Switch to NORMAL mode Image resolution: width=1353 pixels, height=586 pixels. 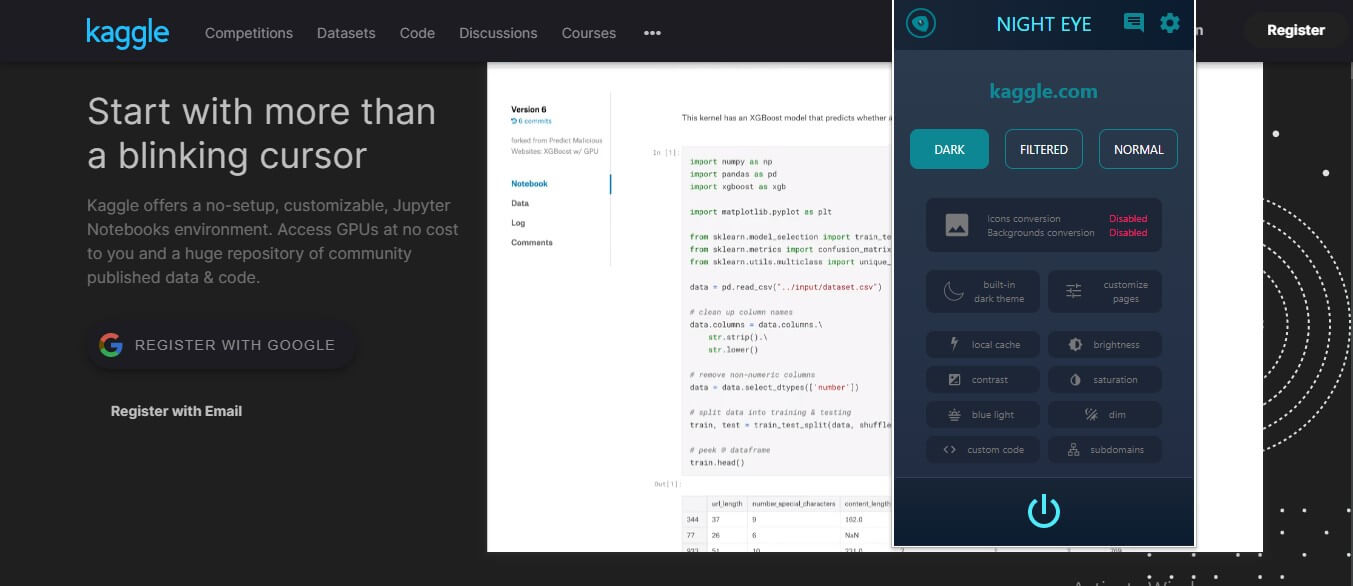(1138, 149)
